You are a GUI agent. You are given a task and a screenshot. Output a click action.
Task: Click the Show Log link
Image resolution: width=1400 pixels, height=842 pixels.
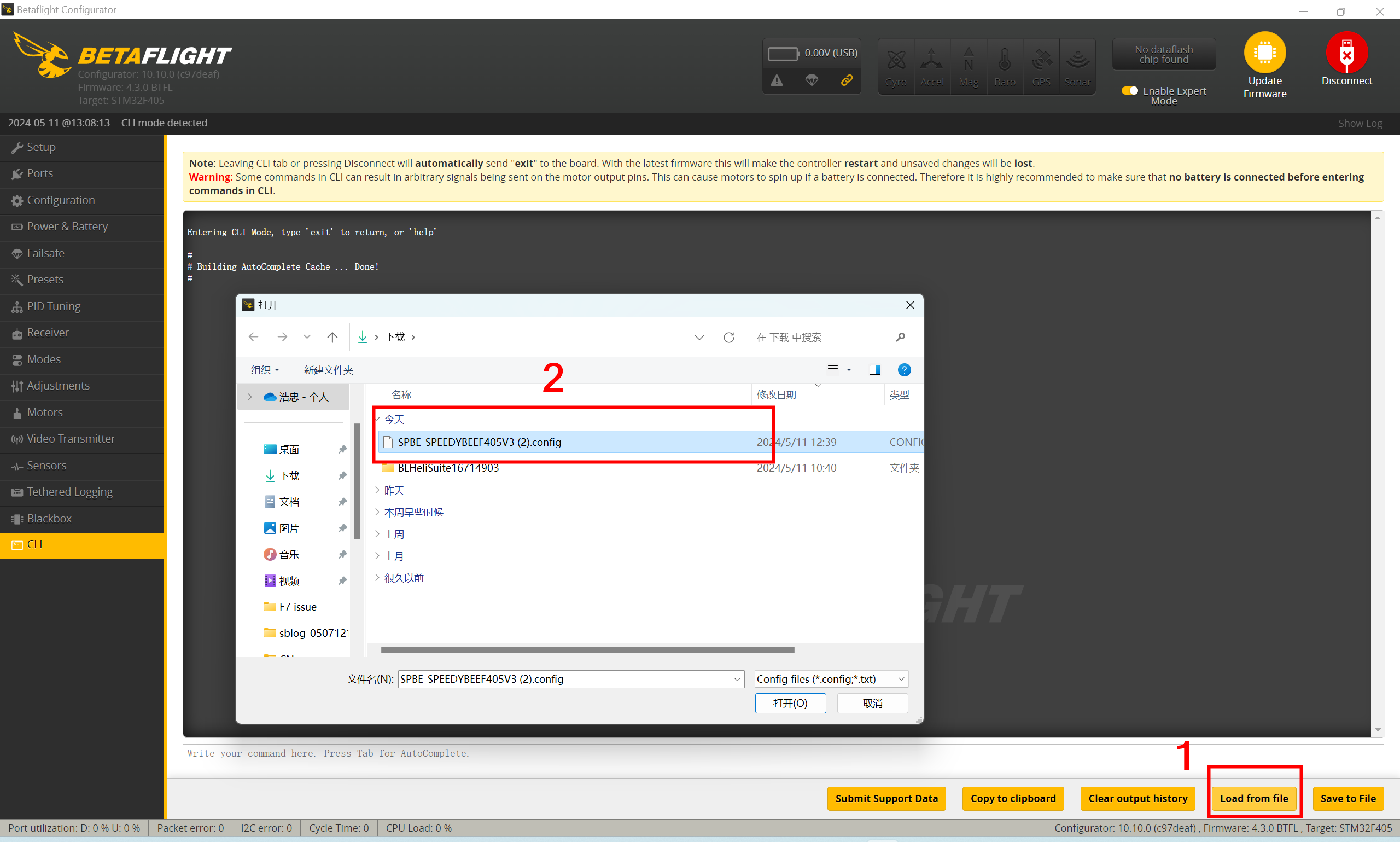pyautogui.click(x=1360, y=124)
